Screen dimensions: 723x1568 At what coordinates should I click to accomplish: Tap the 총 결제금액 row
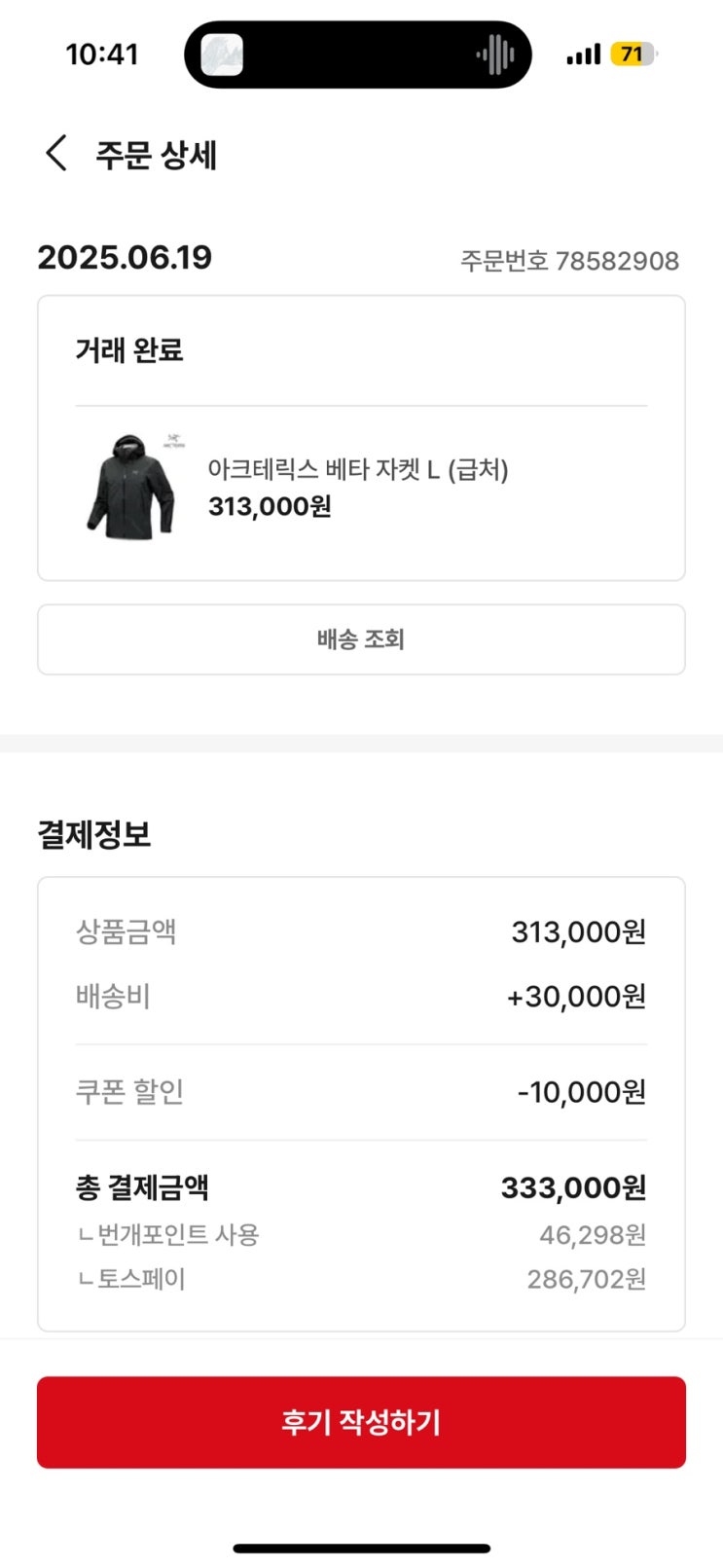[x=361, y=1187]
